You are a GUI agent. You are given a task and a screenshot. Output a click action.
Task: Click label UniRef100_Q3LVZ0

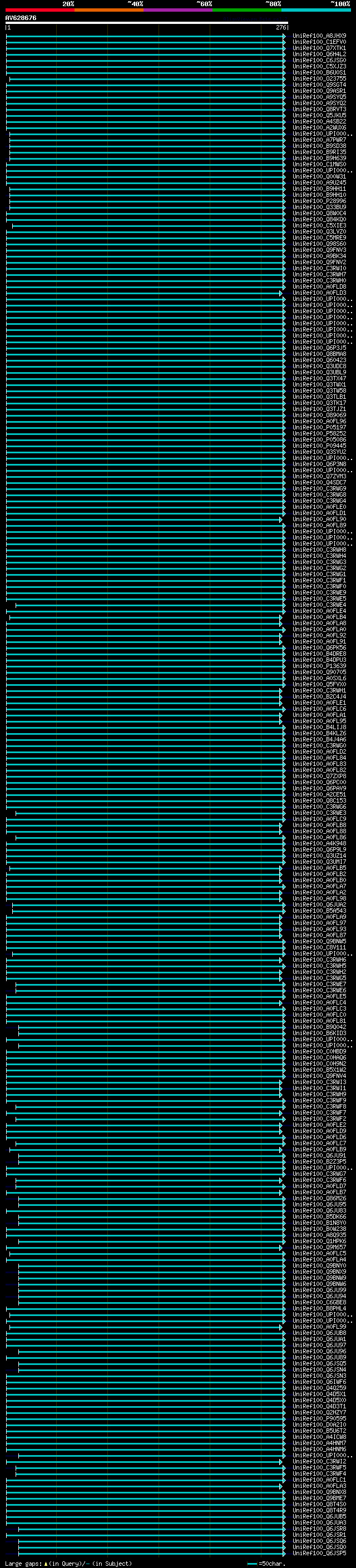pyautogui.click(x=319, y=231)
